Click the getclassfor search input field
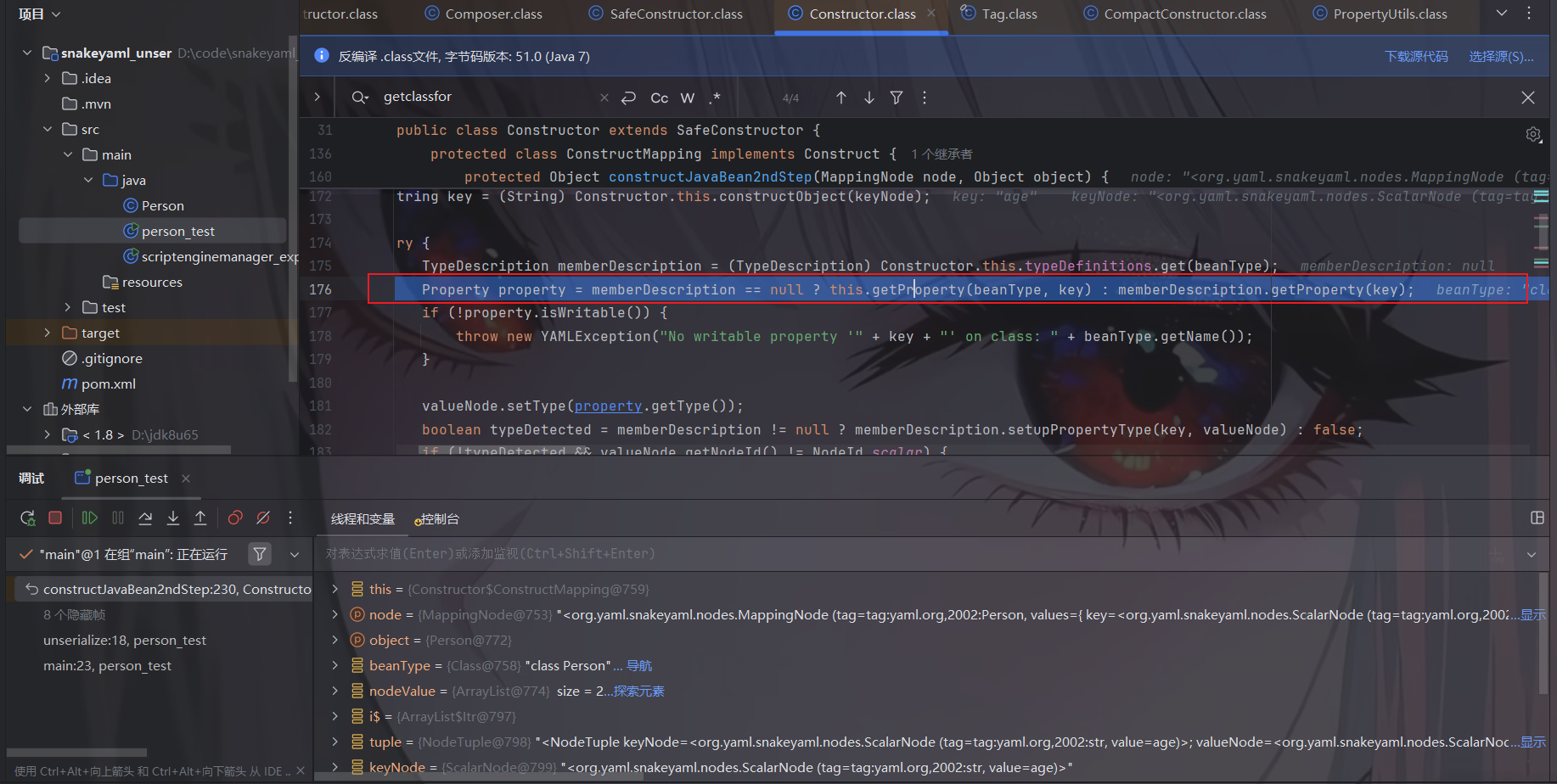 click(x=488, y=98)
